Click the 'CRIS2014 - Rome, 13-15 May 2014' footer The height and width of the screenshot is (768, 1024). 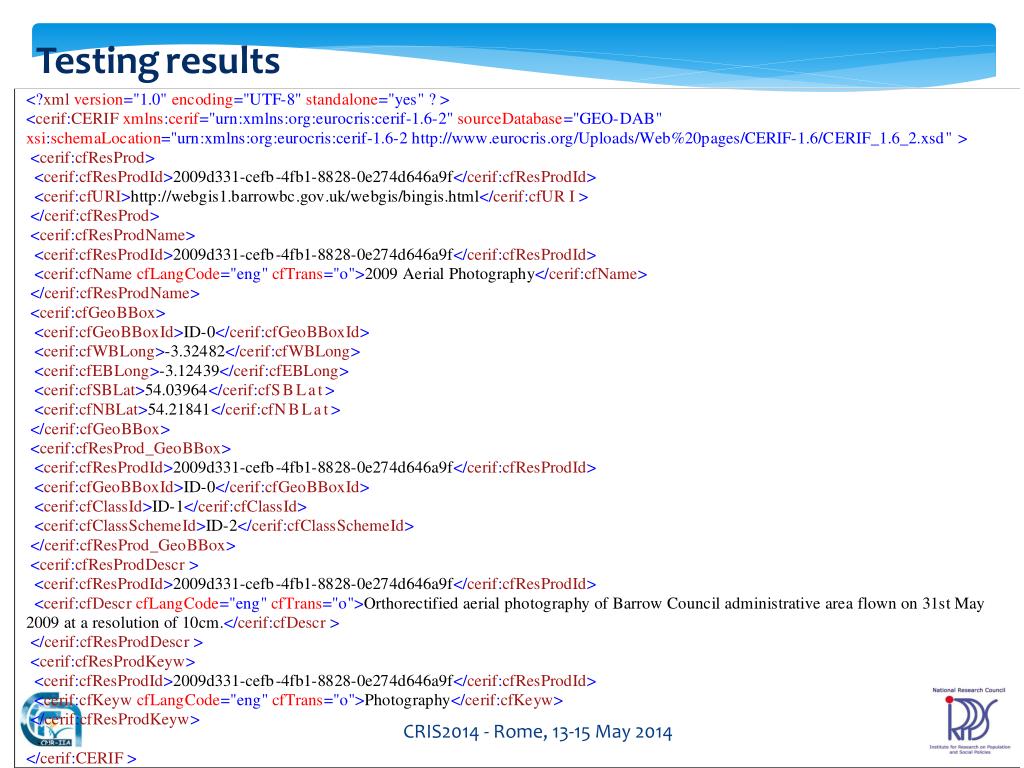[537, 731]
